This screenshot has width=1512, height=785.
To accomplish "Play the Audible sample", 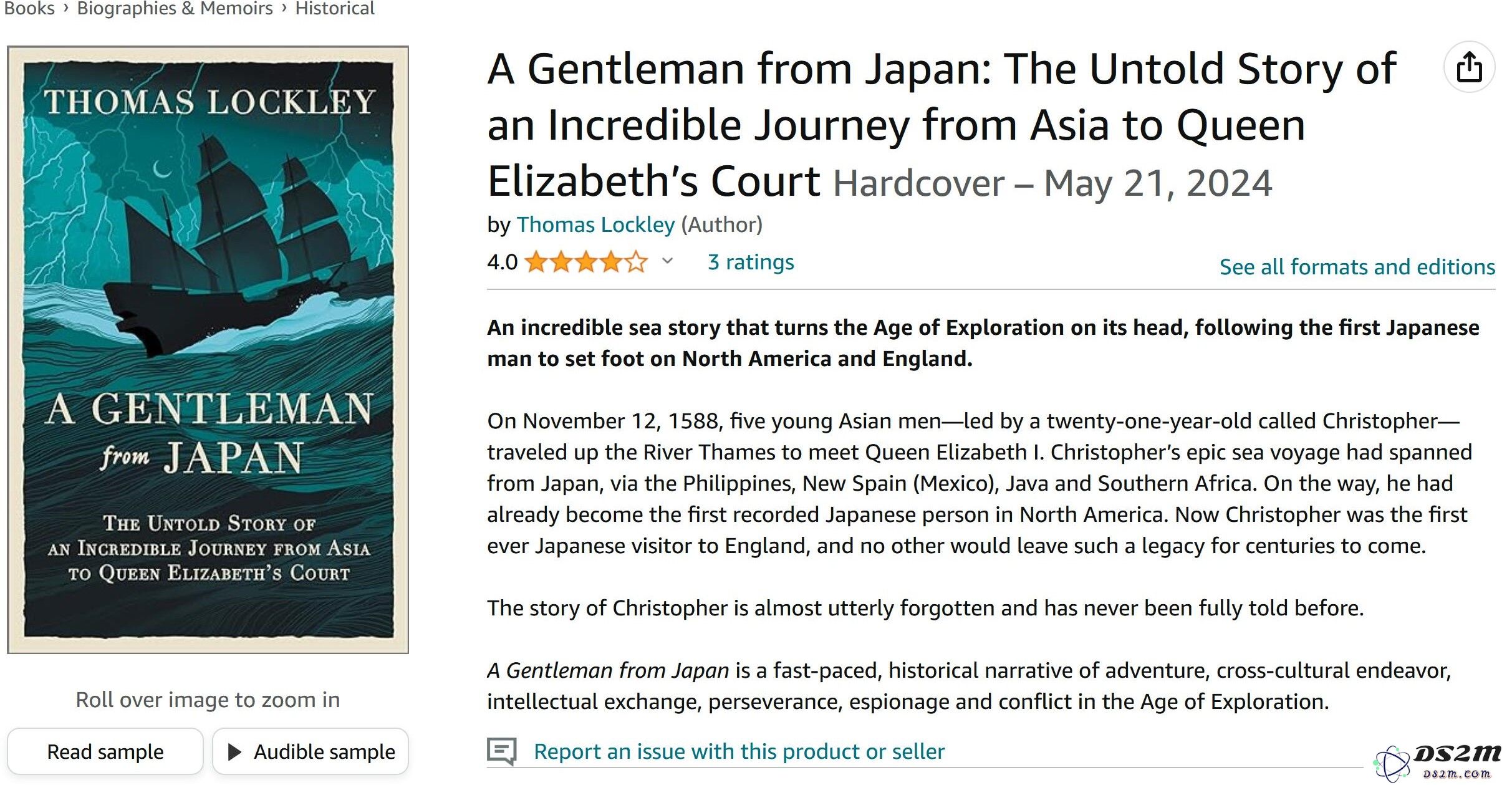I will tap(311, 751).
